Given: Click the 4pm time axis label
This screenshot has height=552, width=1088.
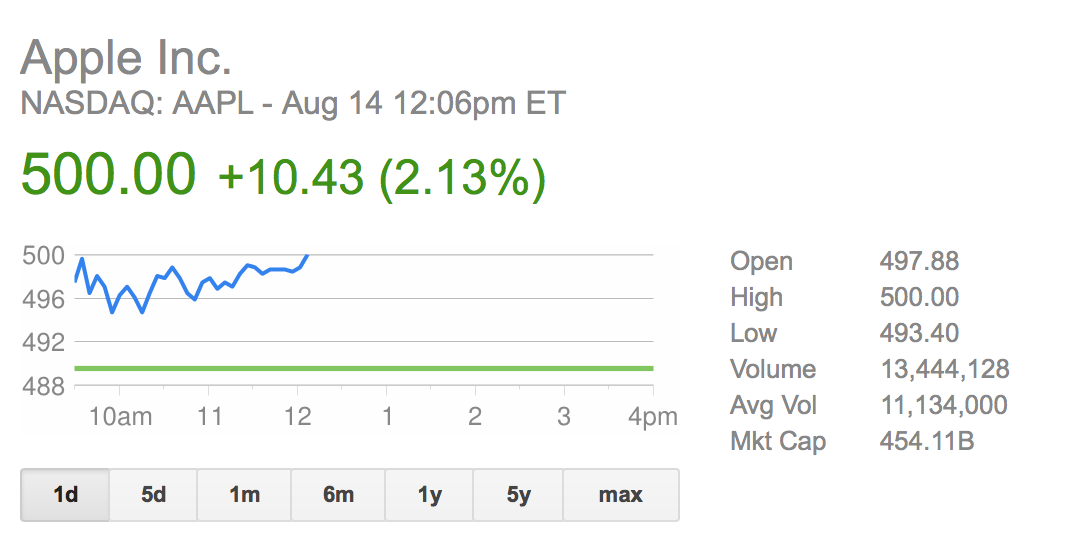Looking at the screenshot, I should [653, 417].
